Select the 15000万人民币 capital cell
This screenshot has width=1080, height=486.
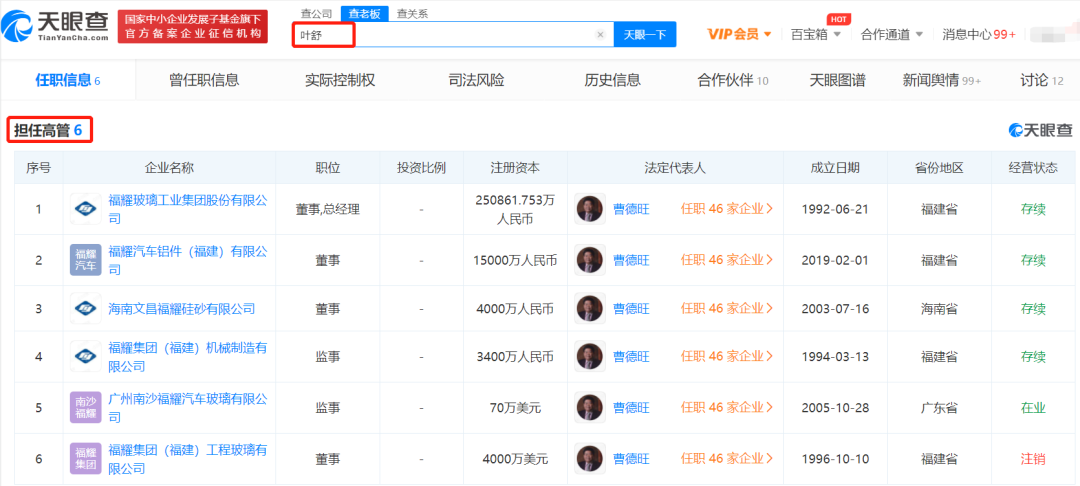tap(515, 260)
